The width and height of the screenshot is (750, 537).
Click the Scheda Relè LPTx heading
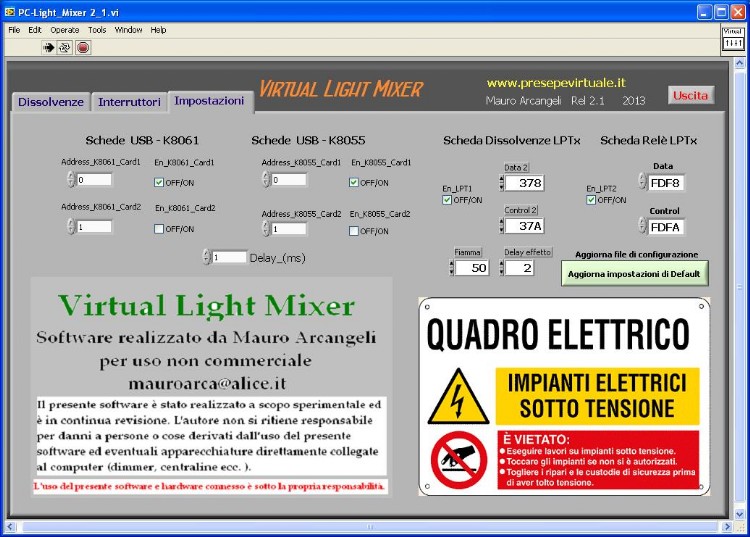(x=649, y=140)
